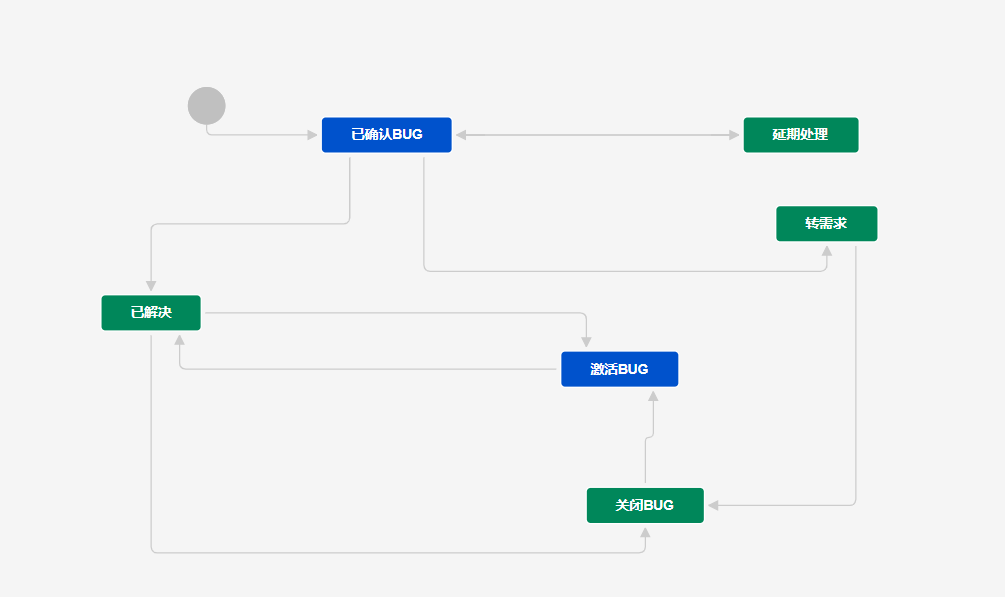Image resolution: width=1005 pixels, height=597 pixels.
Task: Click arrowhead pointing down into 已解决
Action: (x=151, y=286)
